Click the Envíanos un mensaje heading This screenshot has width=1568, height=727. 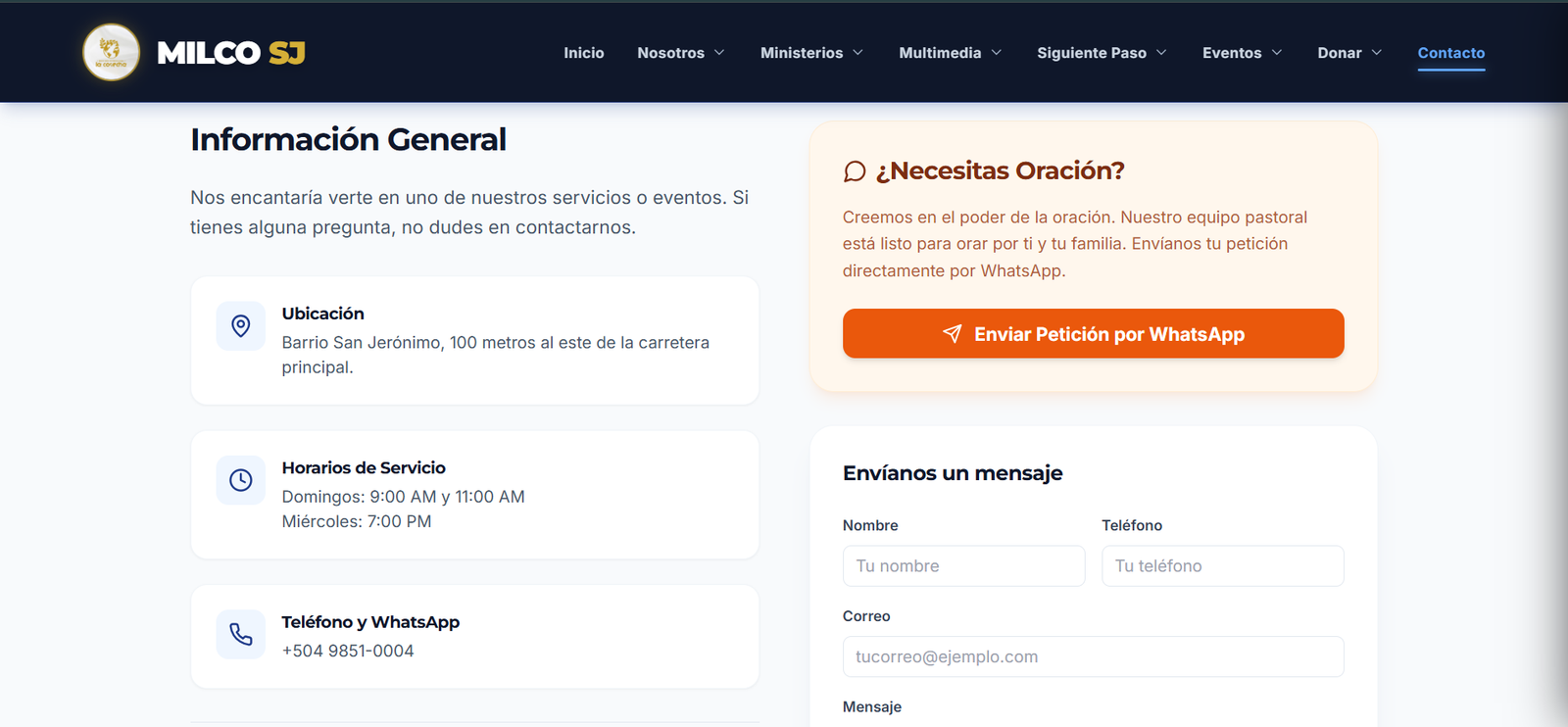pos(953,473)
